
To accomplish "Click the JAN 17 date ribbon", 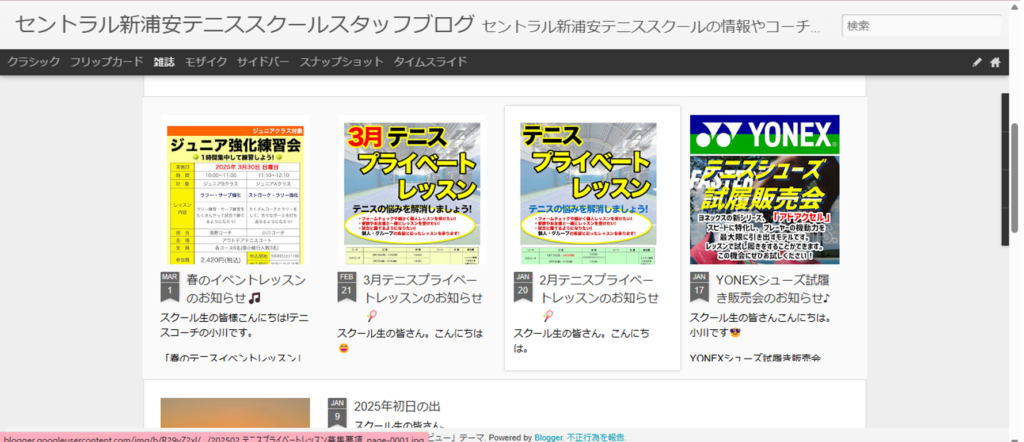I will [699, 287].
